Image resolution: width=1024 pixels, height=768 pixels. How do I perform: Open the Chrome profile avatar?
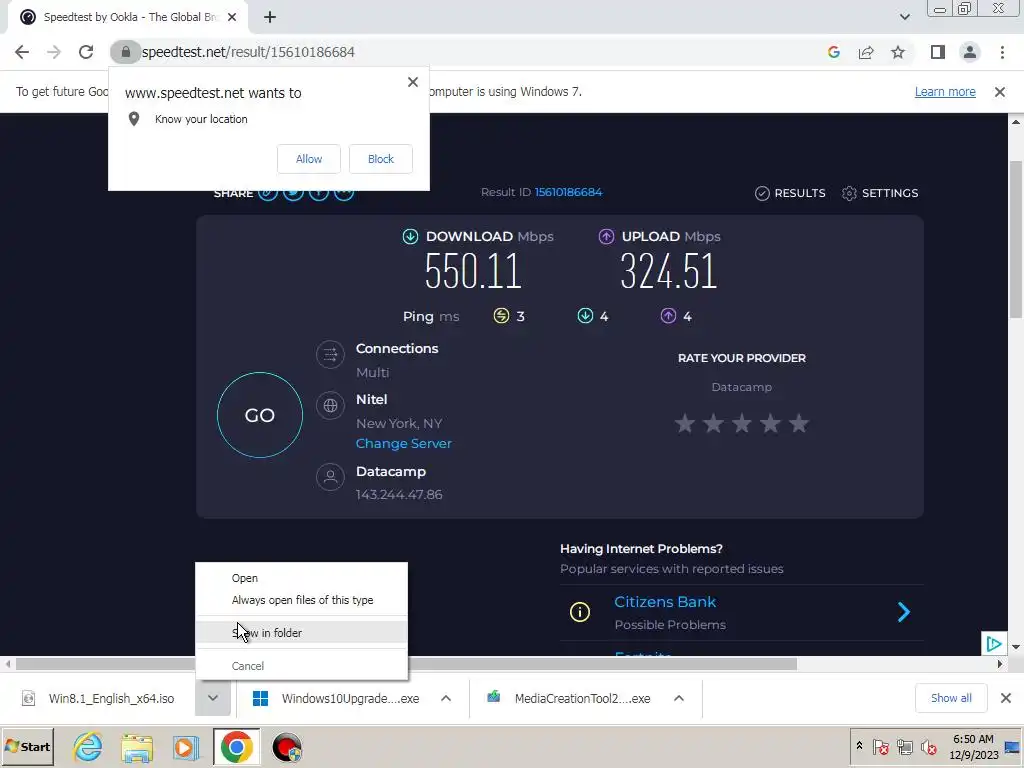[970, 52]
